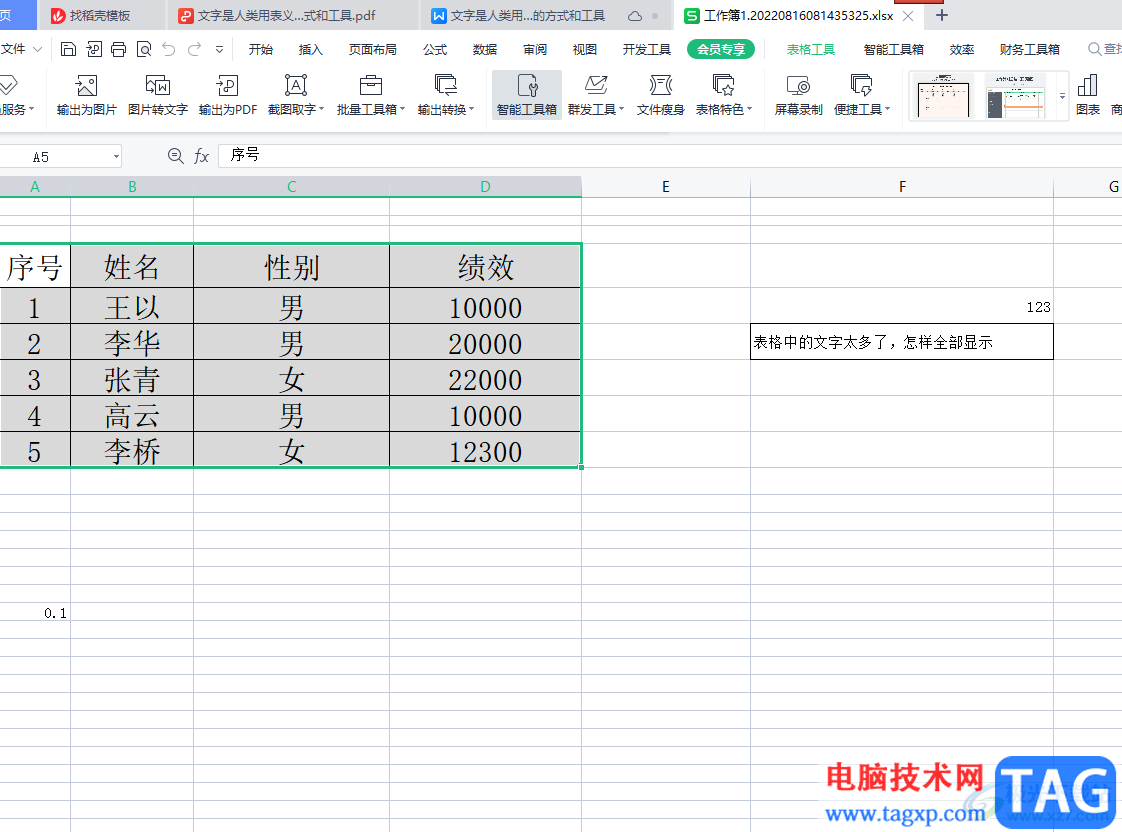Click the fx insert function icon
This screenshot has height=832, width=1122.
coord(201,156)
